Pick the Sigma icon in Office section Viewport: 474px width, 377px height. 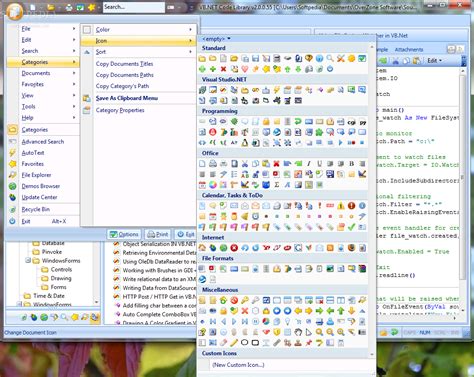pyautogui.click(x=277, y=184)
